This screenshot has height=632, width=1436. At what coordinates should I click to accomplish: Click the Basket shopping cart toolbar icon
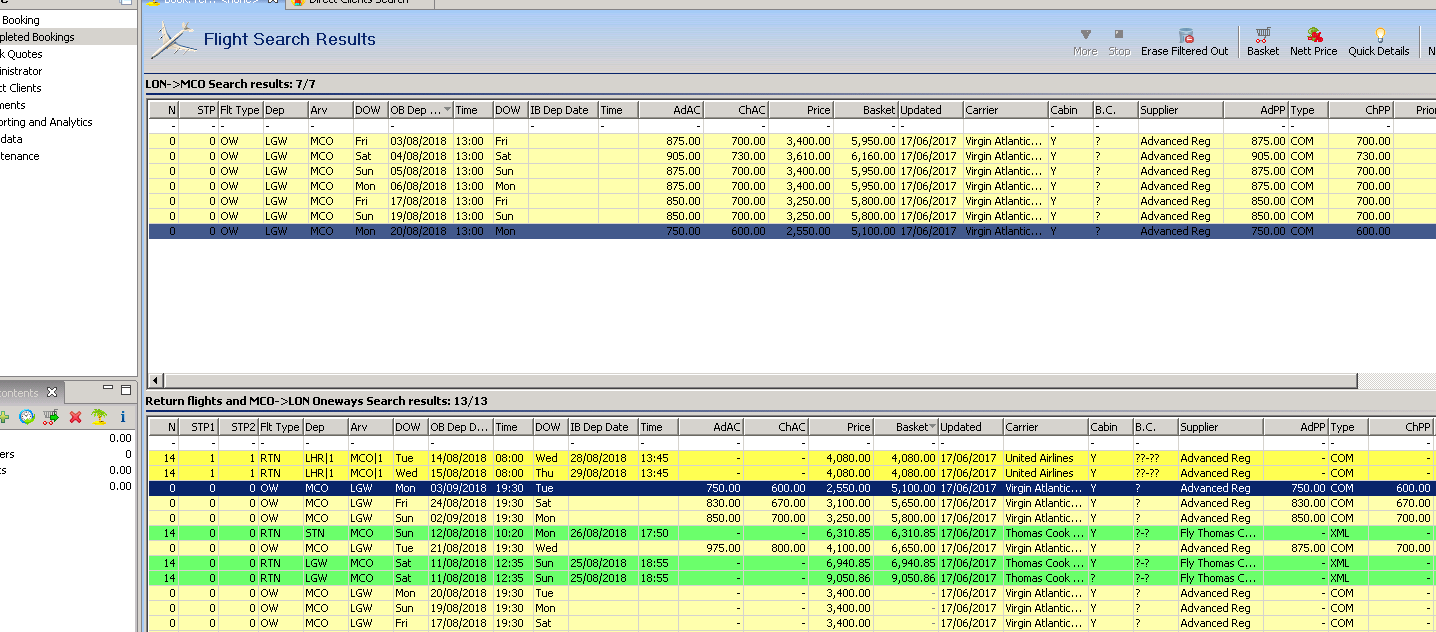point(1262,41)
